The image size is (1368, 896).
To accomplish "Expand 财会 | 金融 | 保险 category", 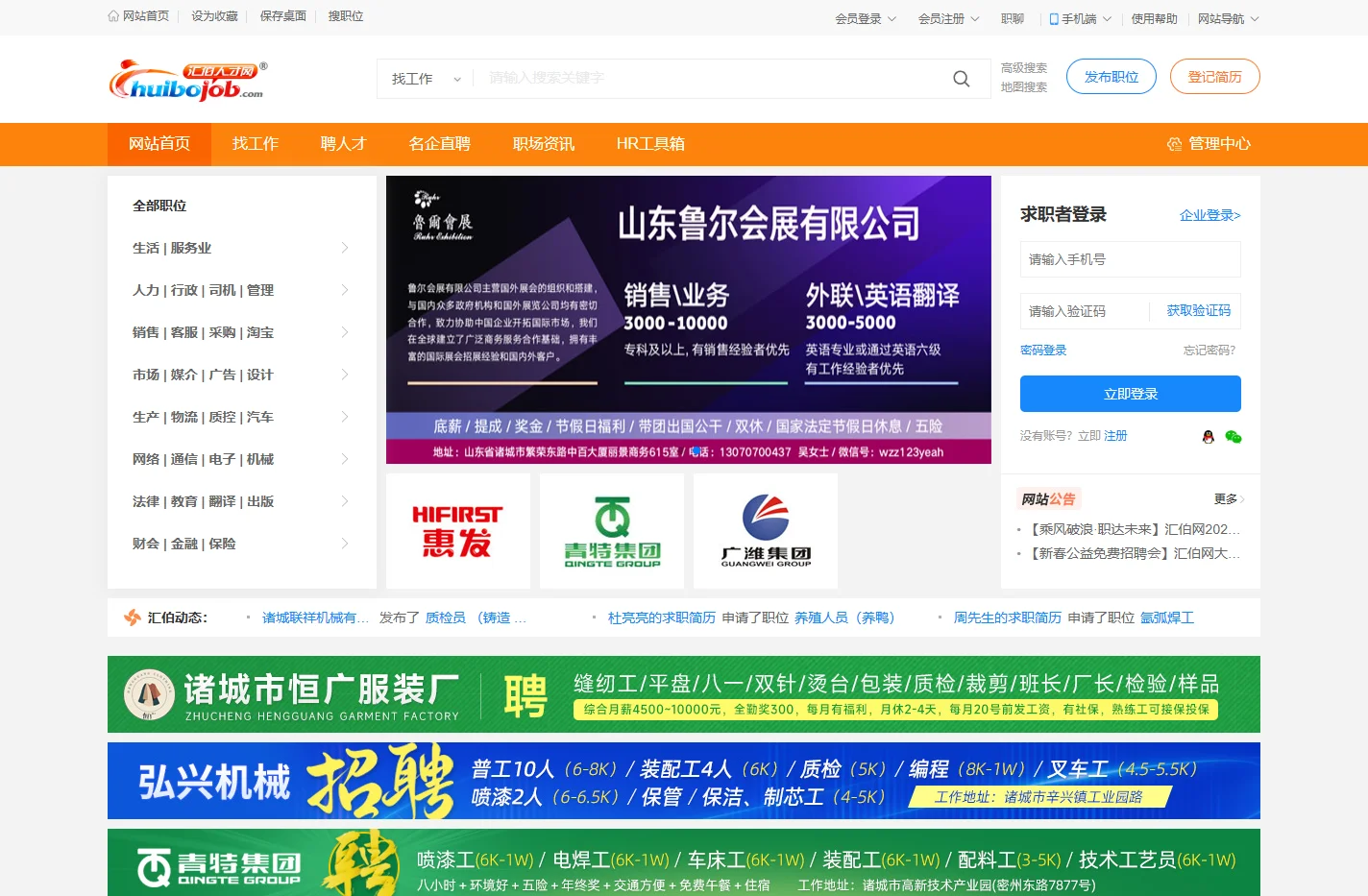I will coord(242,544).
